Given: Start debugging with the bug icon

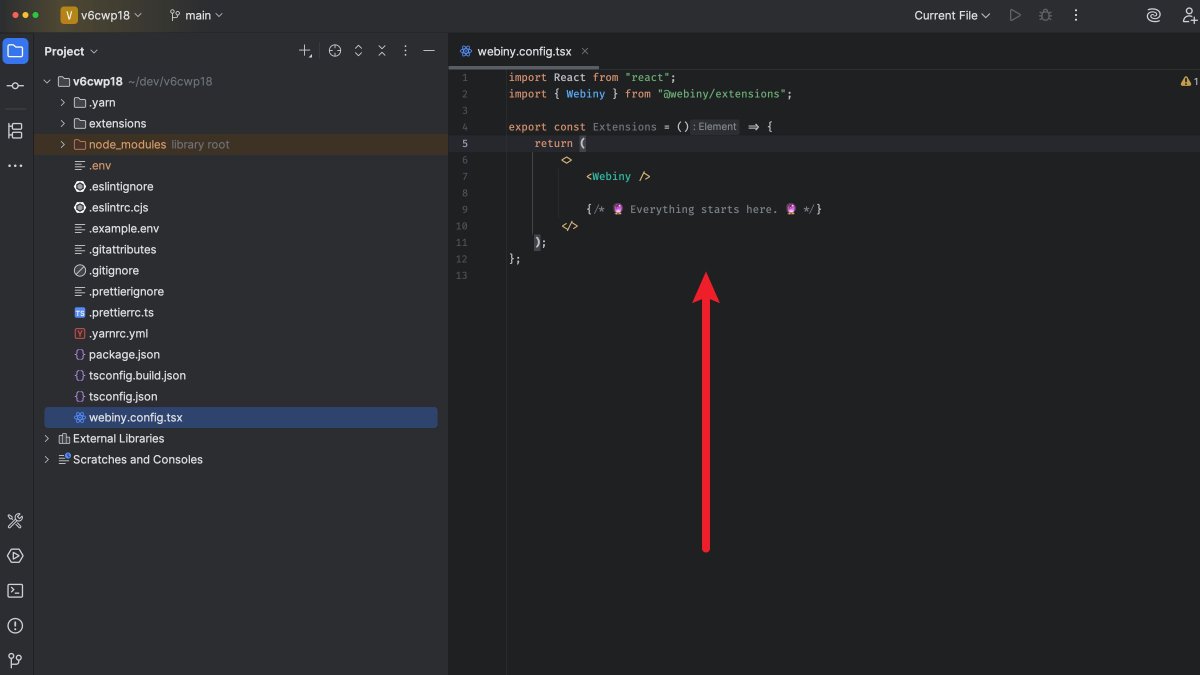Looking at the screenshot, I should (x=1045, y=14).
